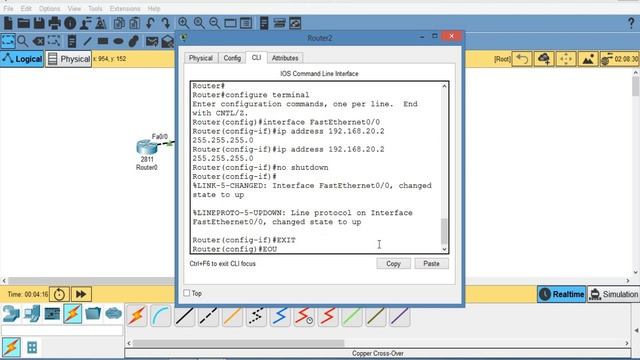Select the Place Note tool
The height and width of the screenshot is (360, 640).
point(72,41)
